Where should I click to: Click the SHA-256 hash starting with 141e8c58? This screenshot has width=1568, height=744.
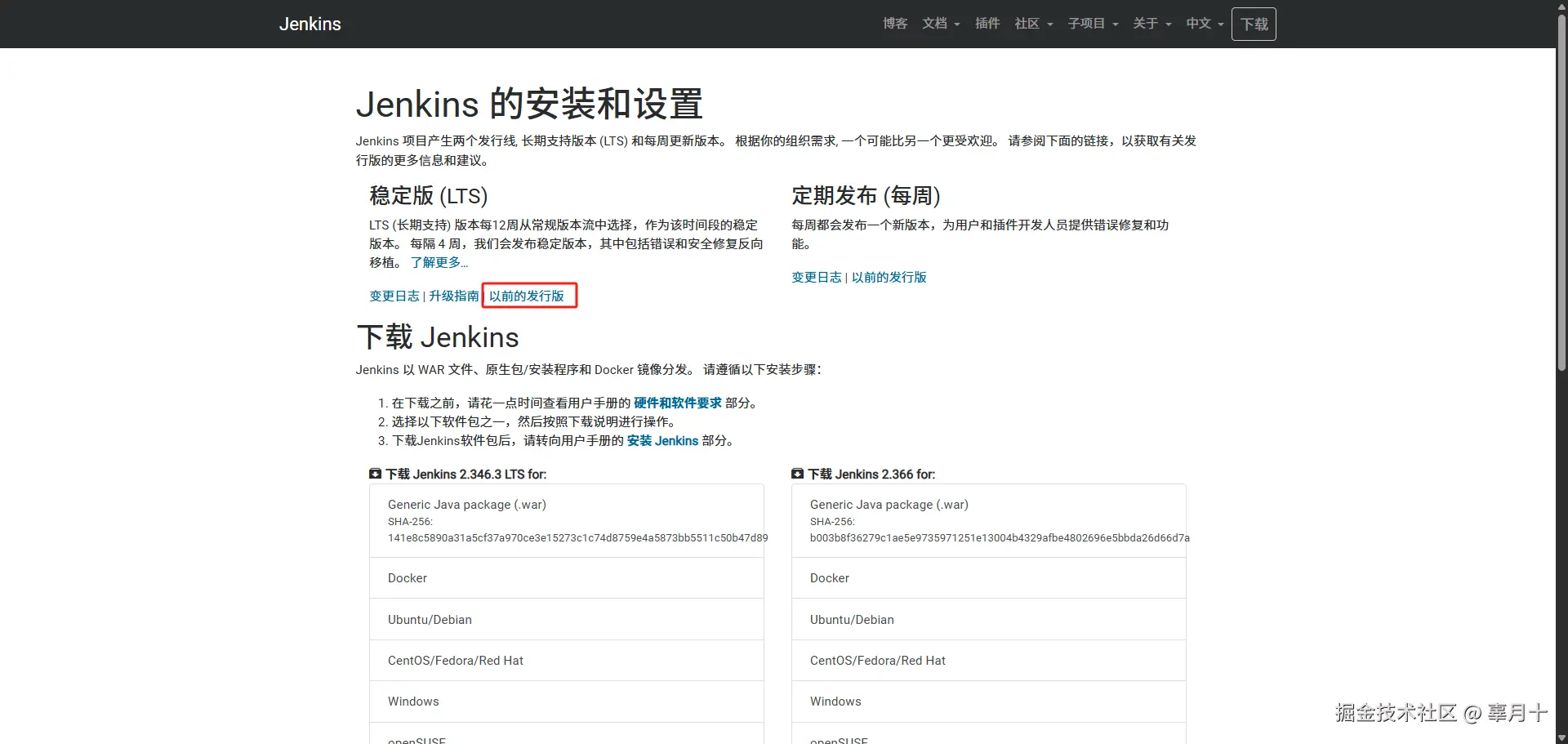(577, 537)
